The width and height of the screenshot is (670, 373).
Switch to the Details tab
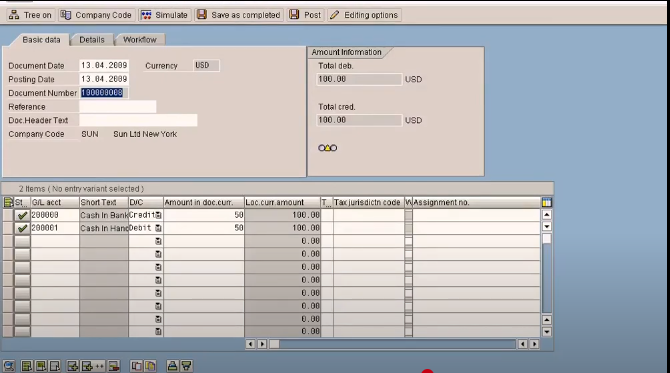coord(92,40)
